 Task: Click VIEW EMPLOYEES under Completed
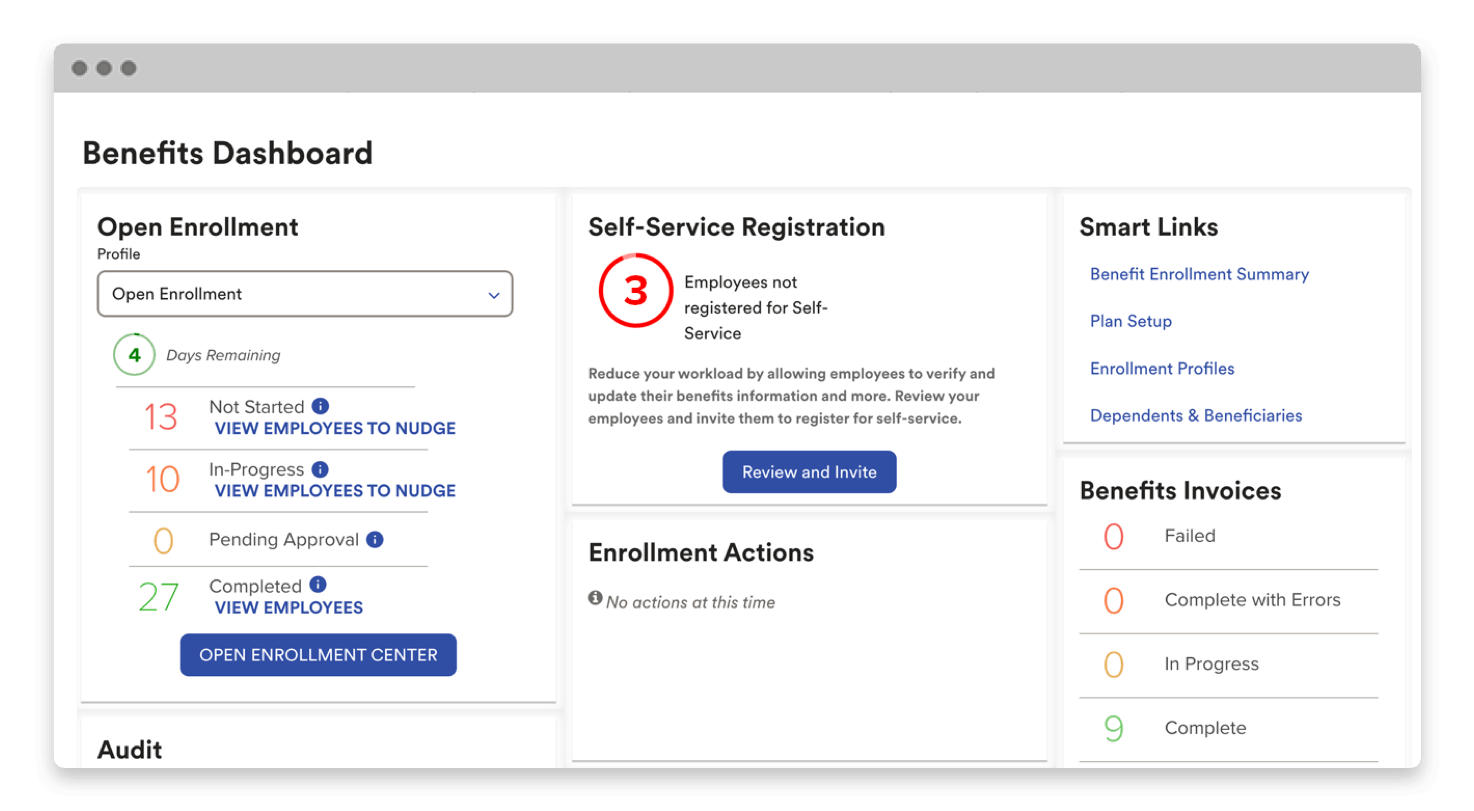pyautogui.click(x=288, y=607)
